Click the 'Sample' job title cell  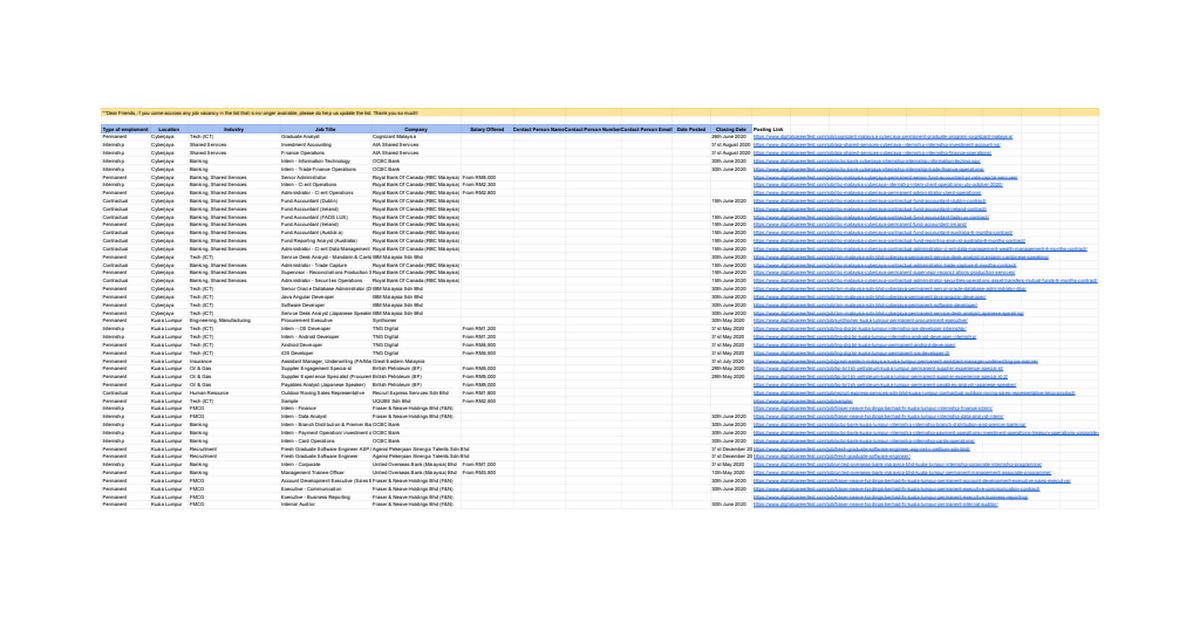(326, 401)
